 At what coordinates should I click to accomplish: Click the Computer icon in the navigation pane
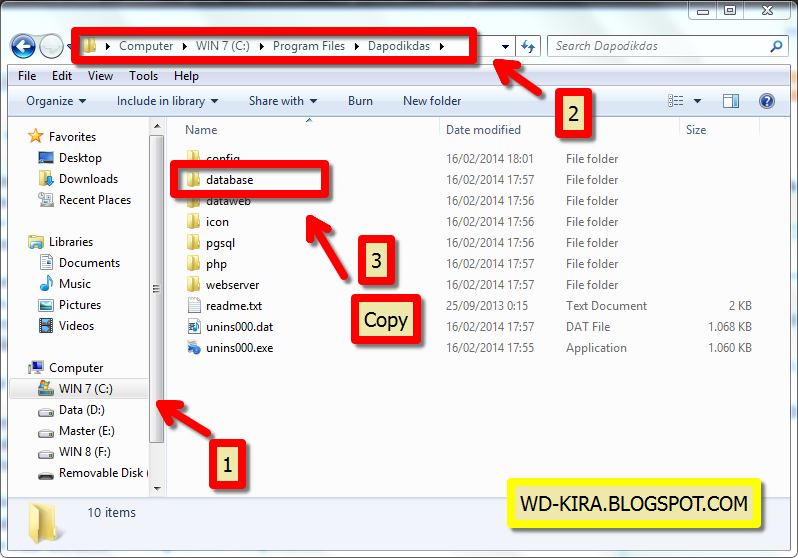(x=36, y=367)
